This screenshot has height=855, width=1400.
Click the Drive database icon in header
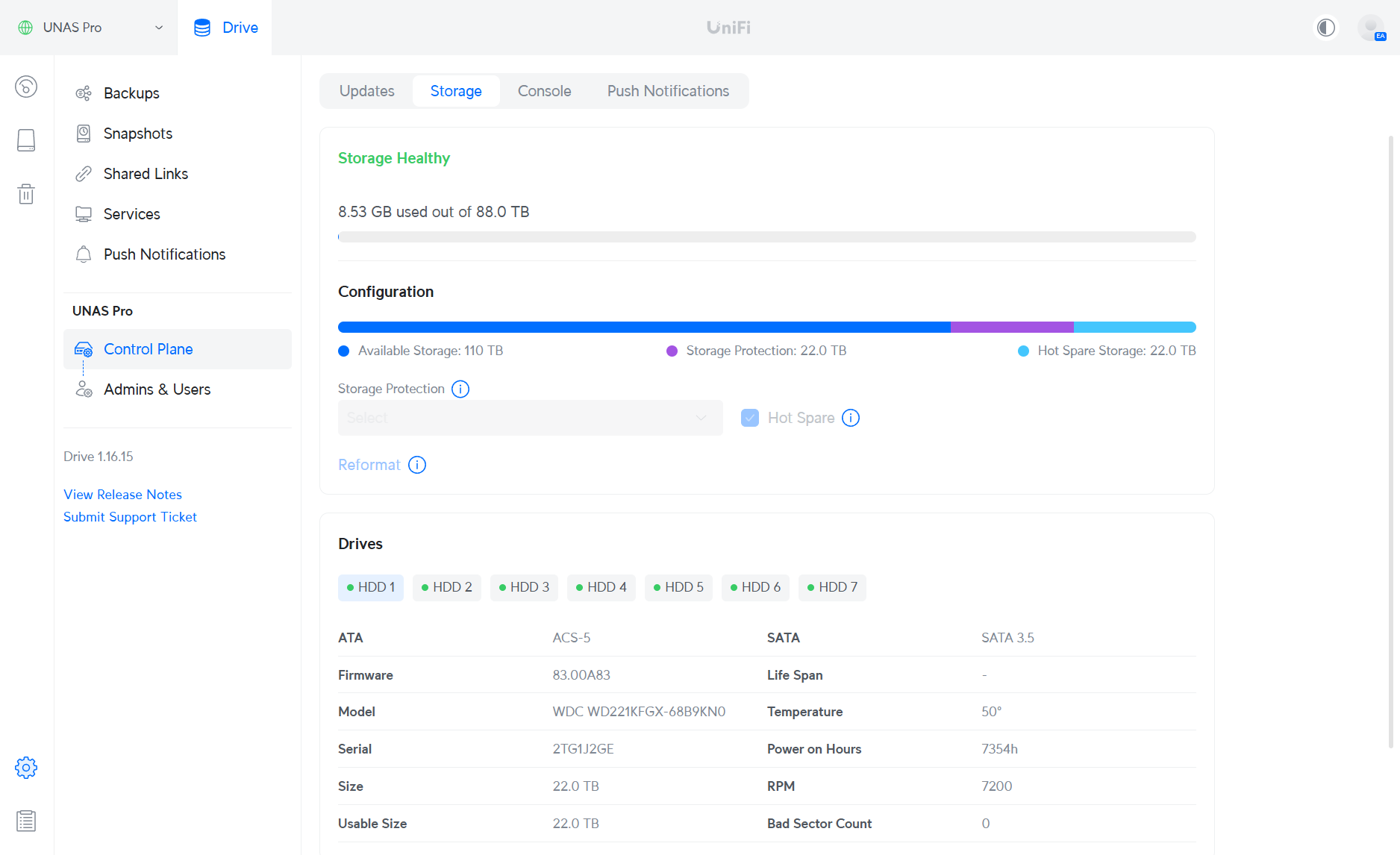(x=202, y=28)
